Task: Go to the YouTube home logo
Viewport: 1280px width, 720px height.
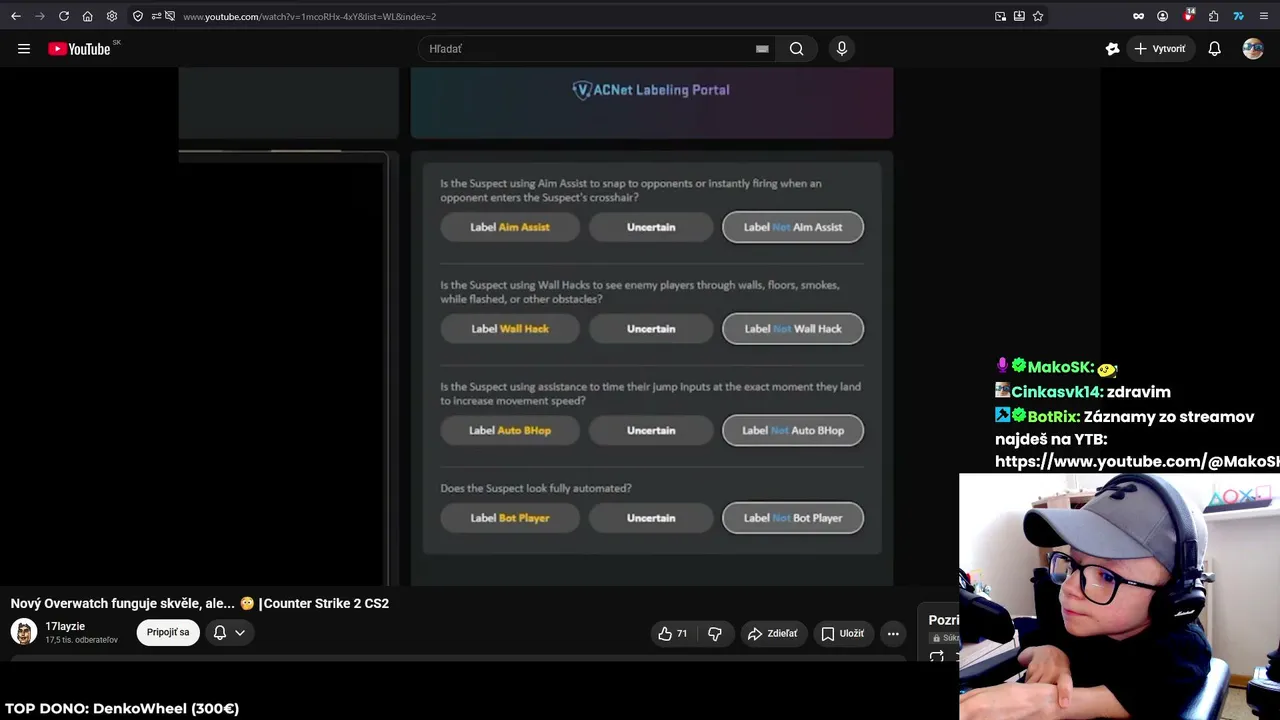Action: [x=79, y=49]
